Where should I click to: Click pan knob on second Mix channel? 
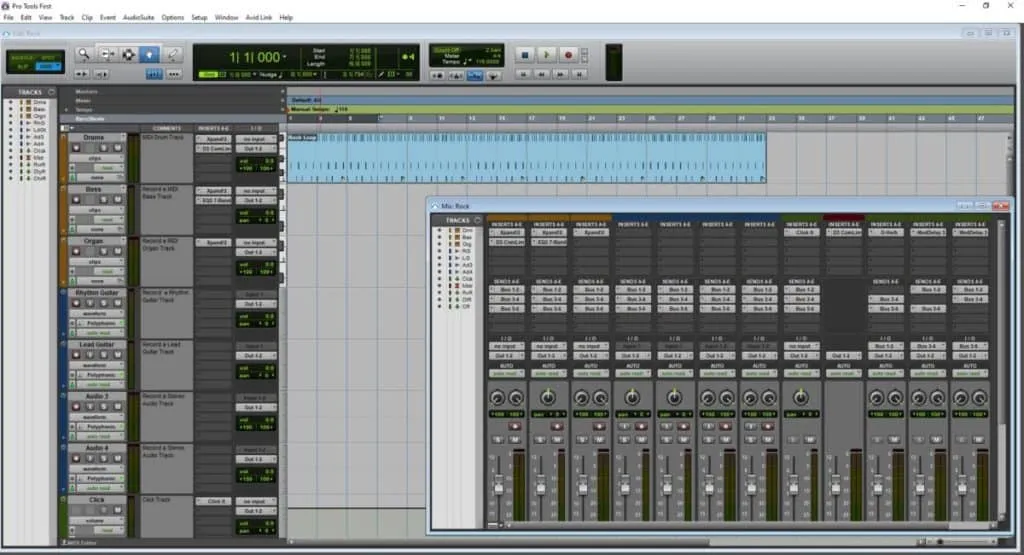click(x=548, y=397)
